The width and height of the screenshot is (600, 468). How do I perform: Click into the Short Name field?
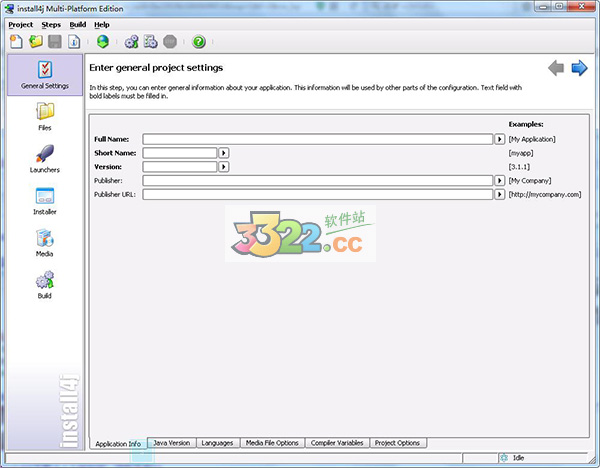point(180,153)
